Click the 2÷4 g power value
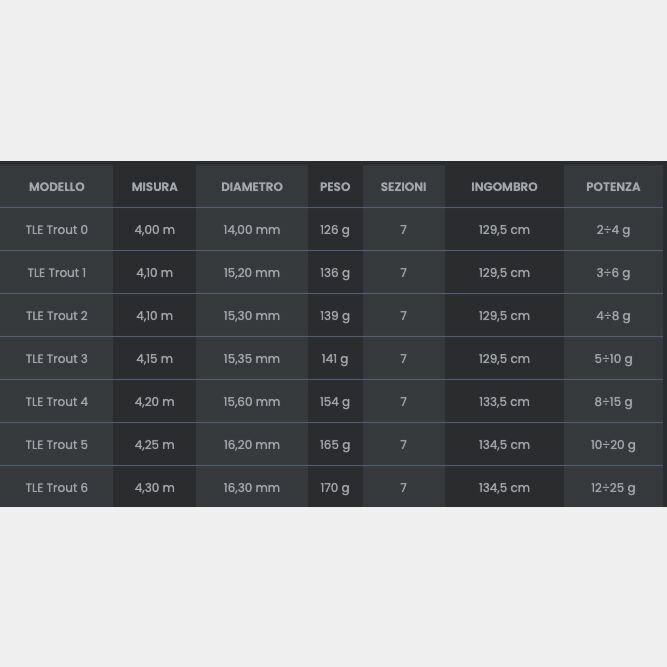The image size is (667, 667). point(613,230)
